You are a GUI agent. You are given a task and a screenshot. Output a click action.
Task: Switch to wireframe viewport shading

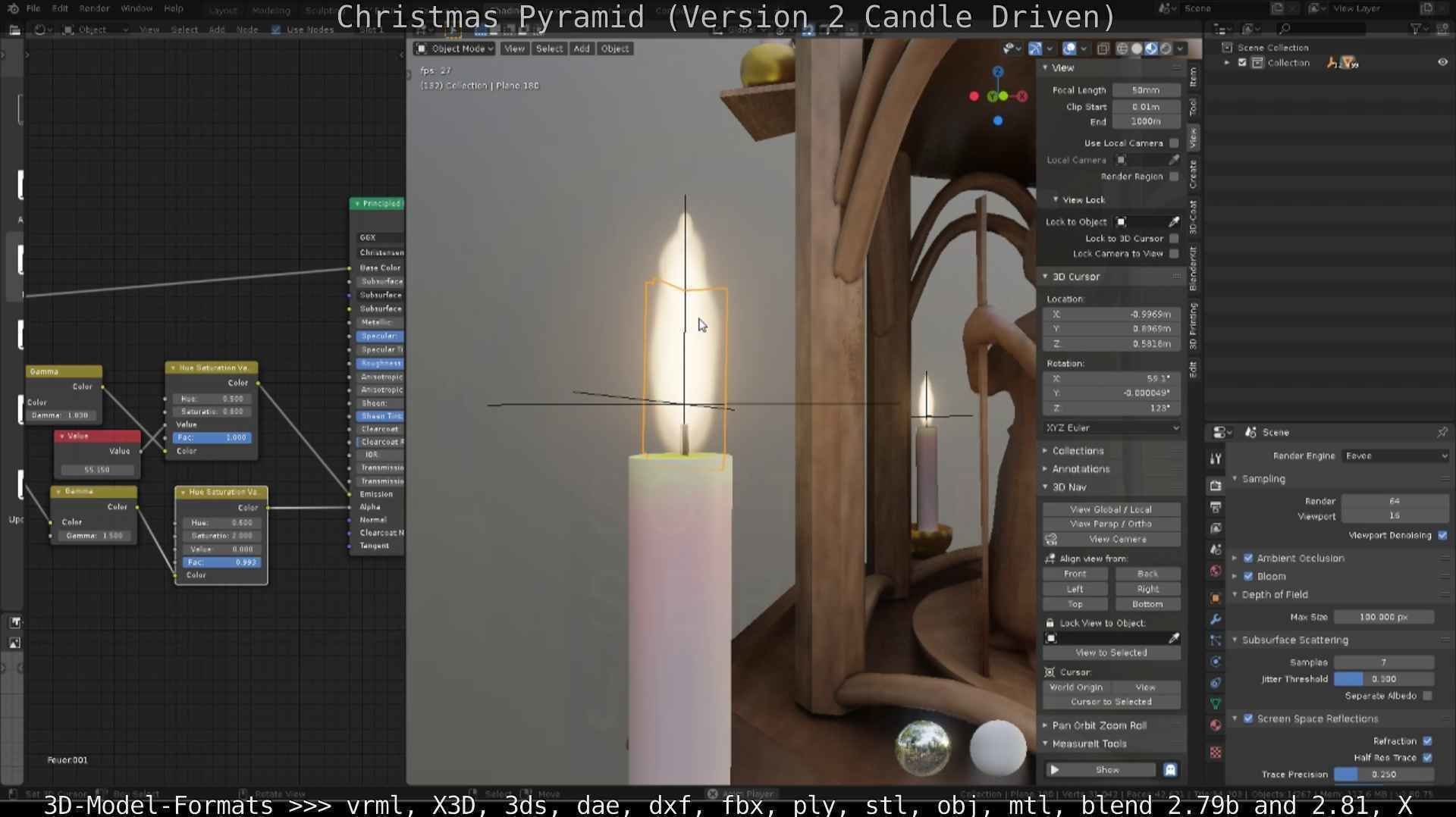click(x=1122, y=49)
